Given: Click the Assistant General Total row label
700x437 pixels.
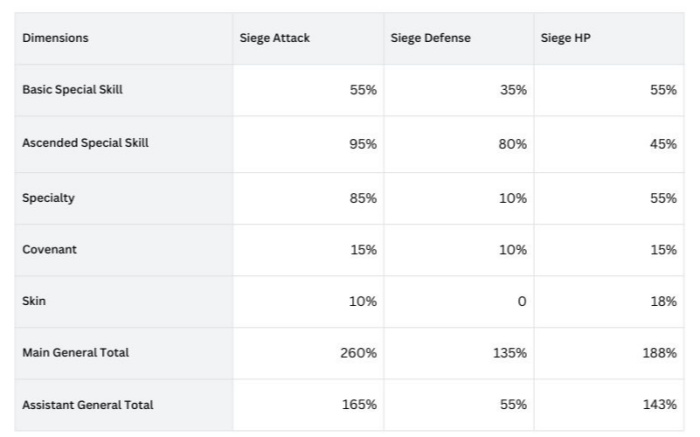Looking at the screenshot, I should [x=87, y=405].
